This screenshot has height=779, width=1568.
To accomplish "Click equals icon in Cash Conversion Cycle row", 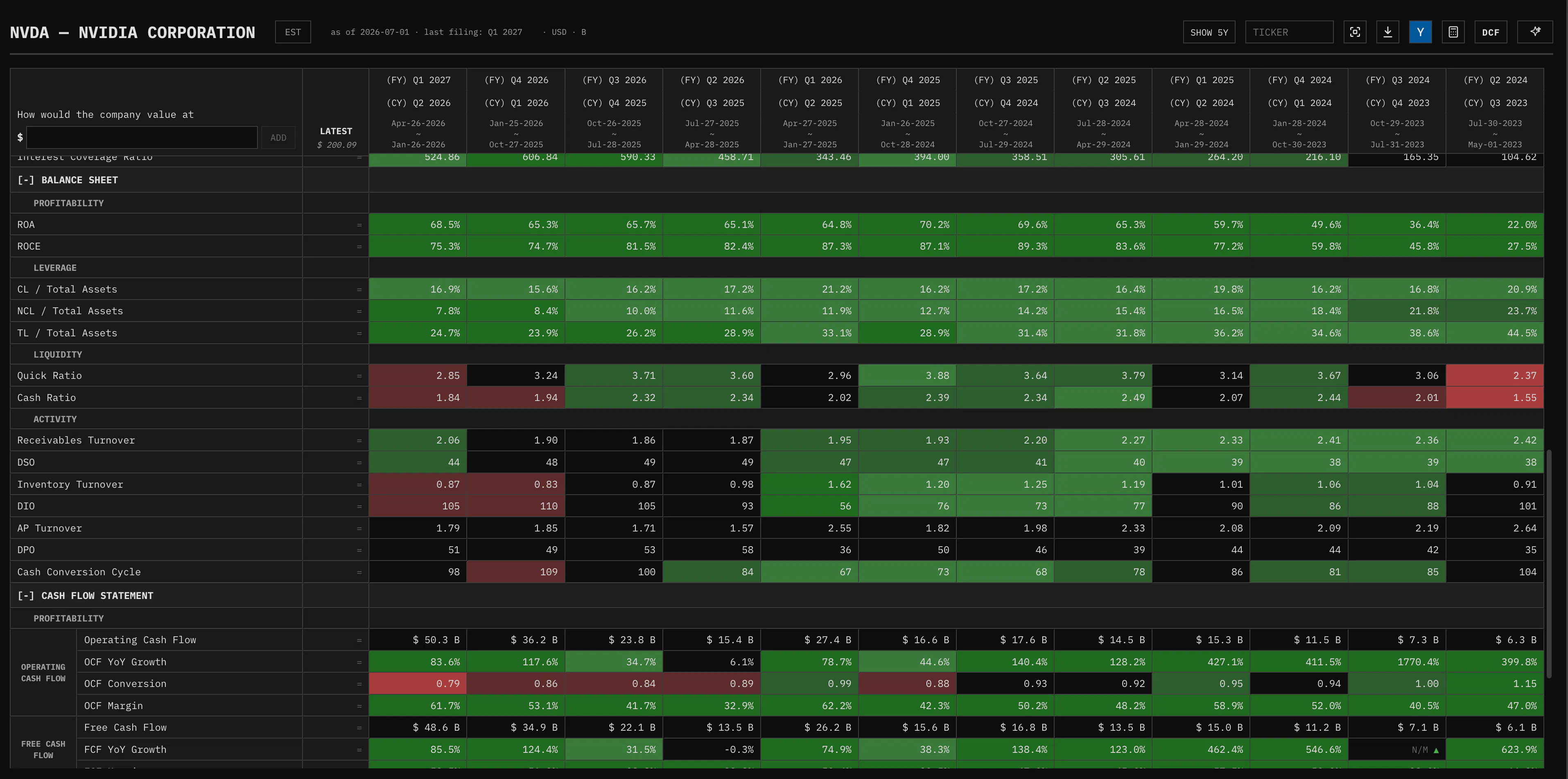I will [x=359, y=572].
